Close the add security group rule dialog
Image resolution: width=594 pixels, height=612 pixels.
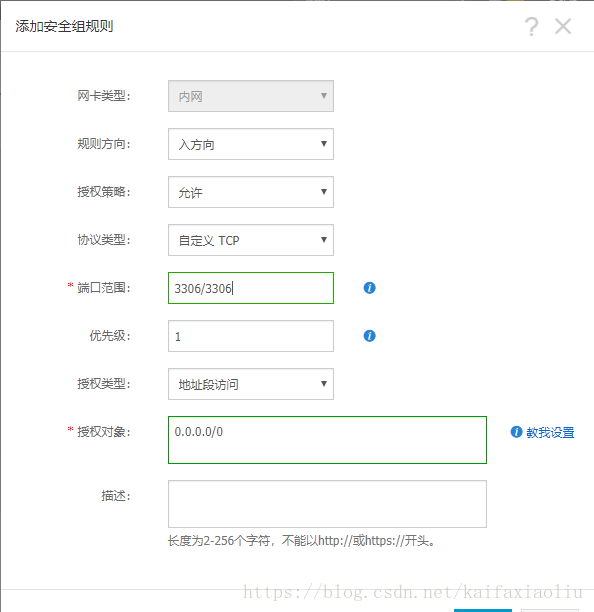563,27
